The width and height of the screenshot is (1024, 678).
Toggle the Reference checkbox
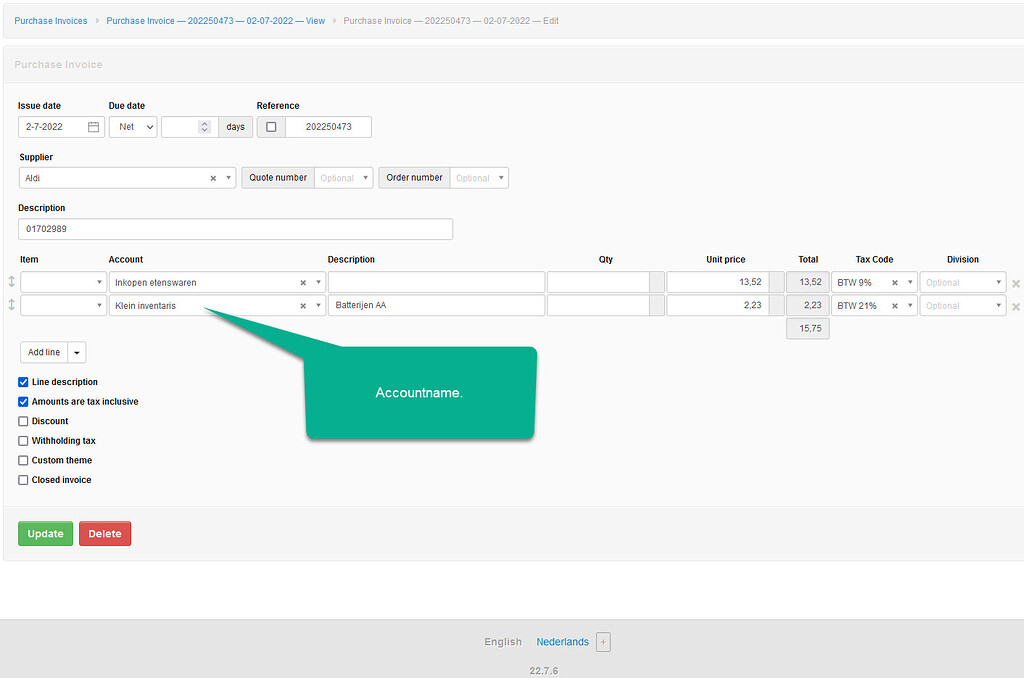click(271, 127)
